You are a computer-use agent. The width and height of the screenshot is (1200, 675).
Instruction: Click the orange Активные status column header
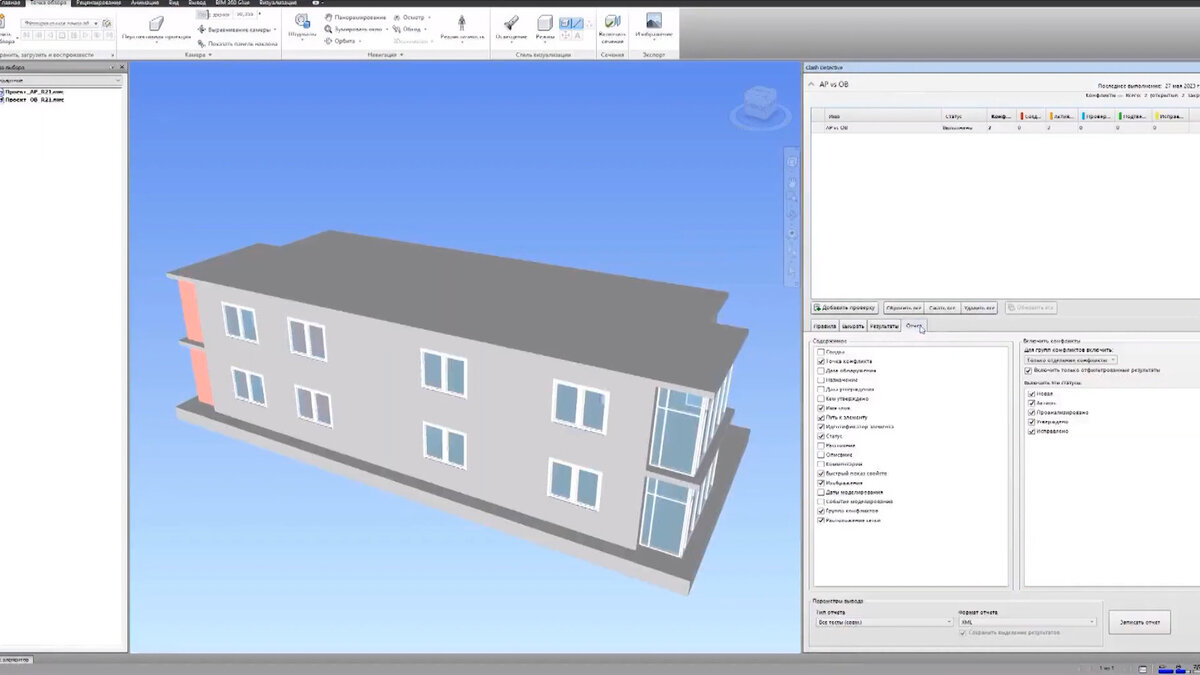tap(1063, 116)
